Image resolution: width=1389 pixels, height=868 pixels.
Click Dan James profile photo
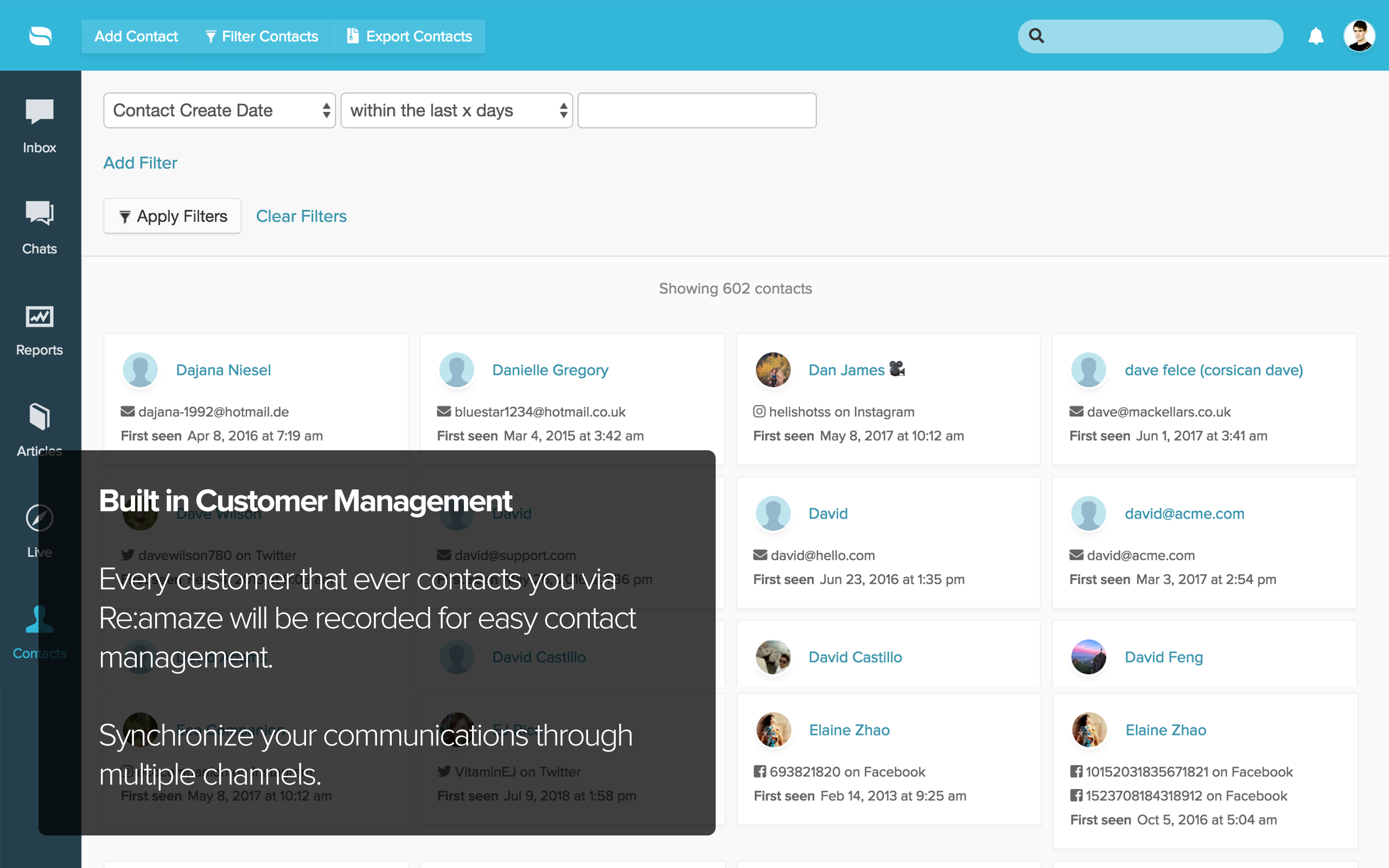pos(773,369)
